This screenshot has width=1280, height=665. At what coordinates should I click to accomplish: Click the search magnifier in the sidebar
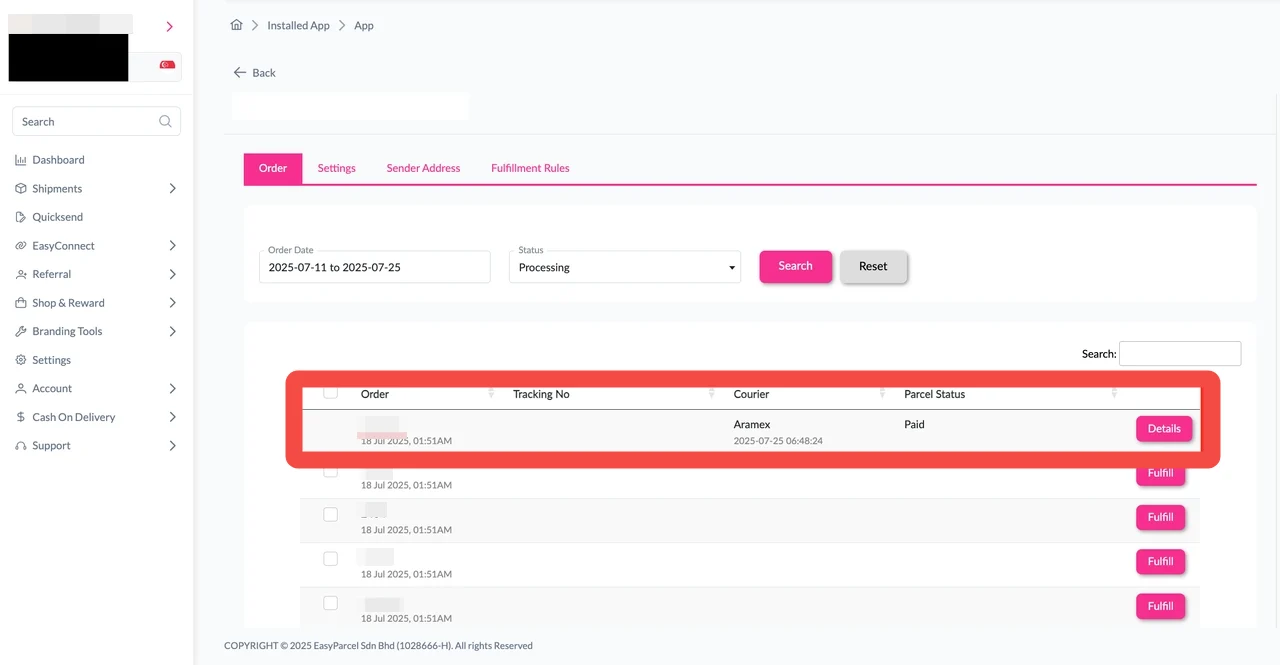164,120
